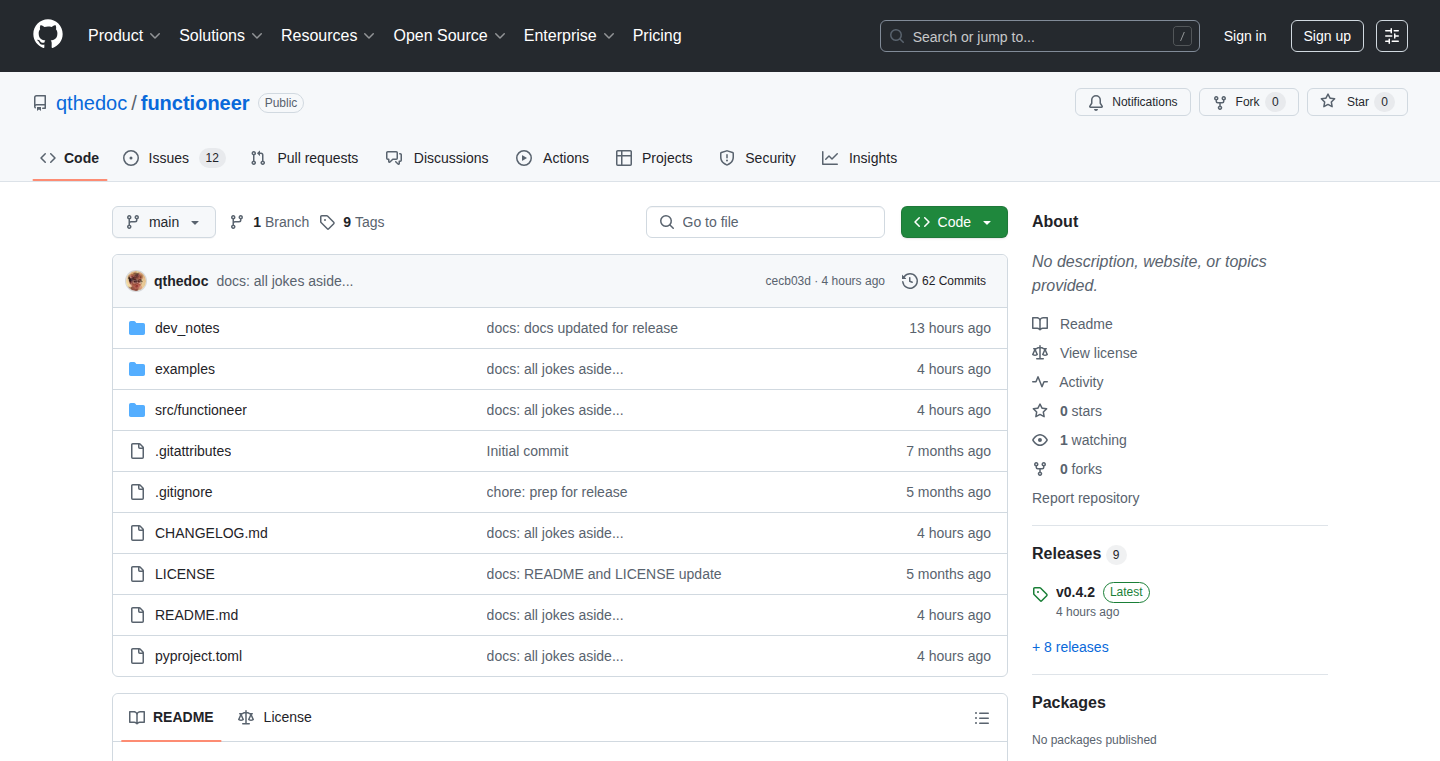Click the v0.4.2 release tag icon
Viewport: 1440px width, 761px height.
1040,594
